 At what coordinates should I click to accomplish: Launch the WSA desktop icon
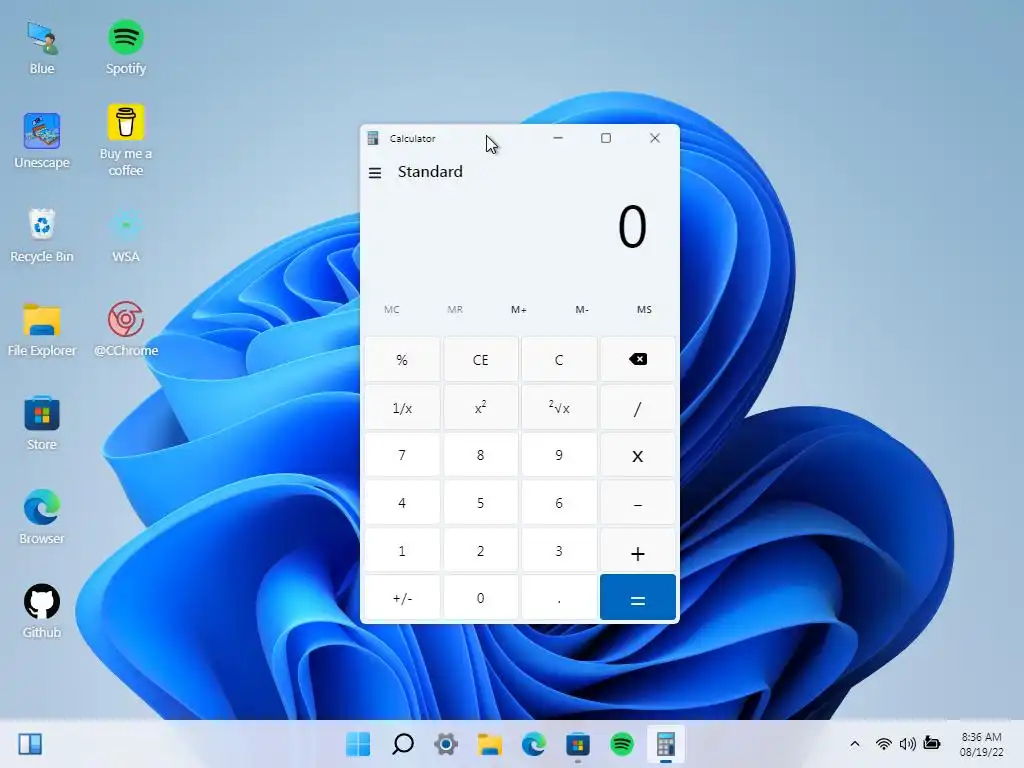125,235
